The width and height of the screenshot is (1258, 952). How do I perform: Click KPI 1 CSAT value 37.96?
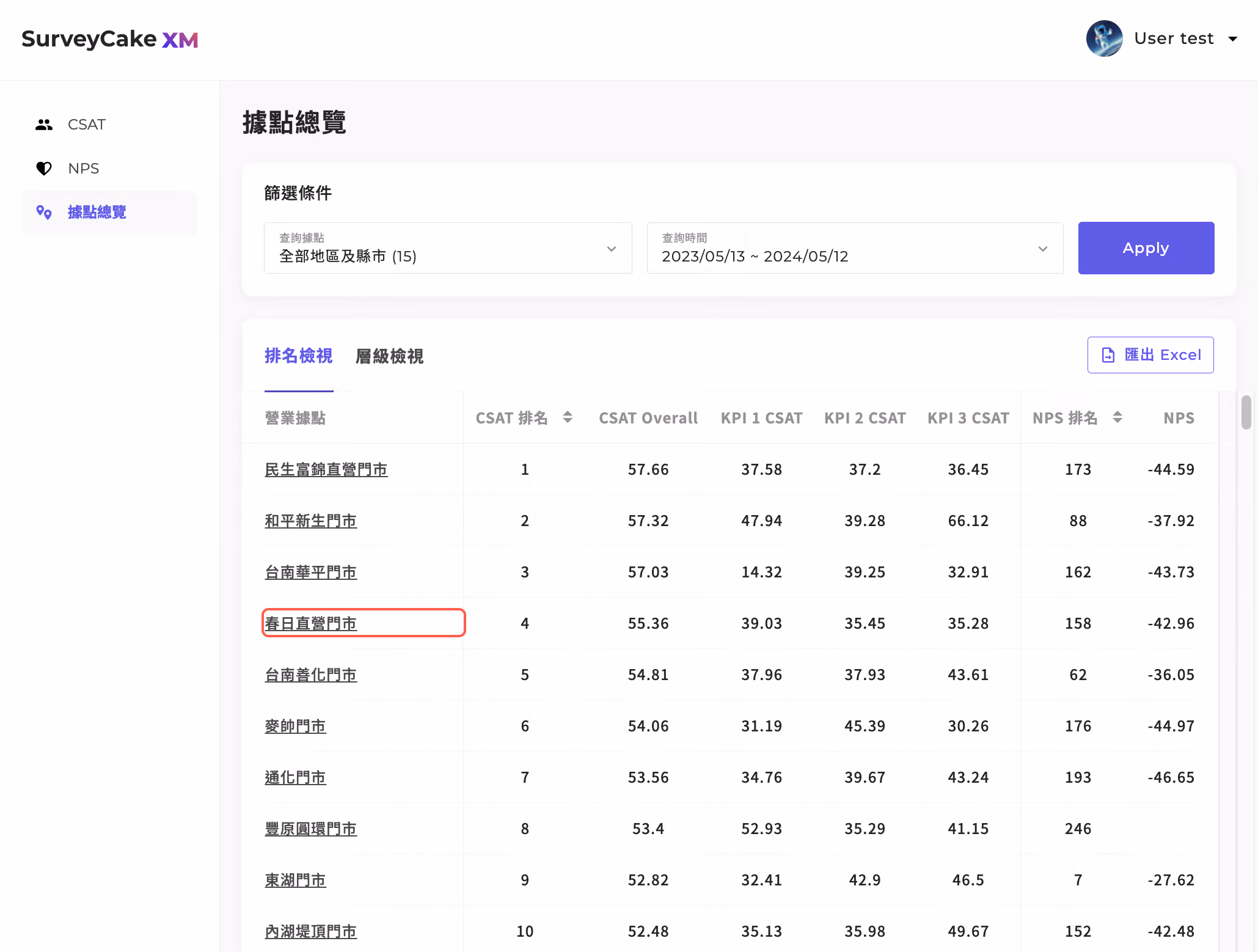[x=762, y=675]
